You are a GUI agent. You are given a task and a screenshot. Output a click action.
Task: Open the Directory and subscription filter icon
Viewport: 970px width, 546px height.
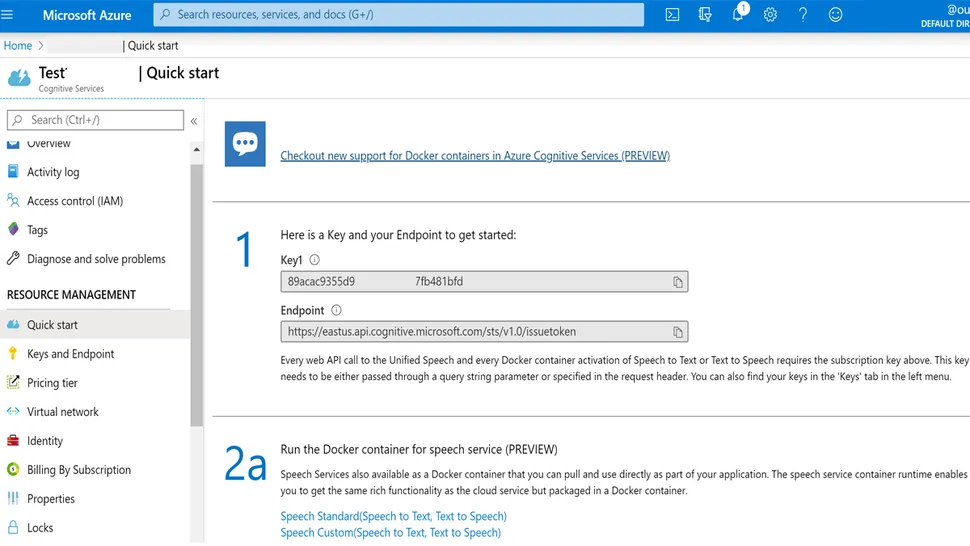[705, 15]
